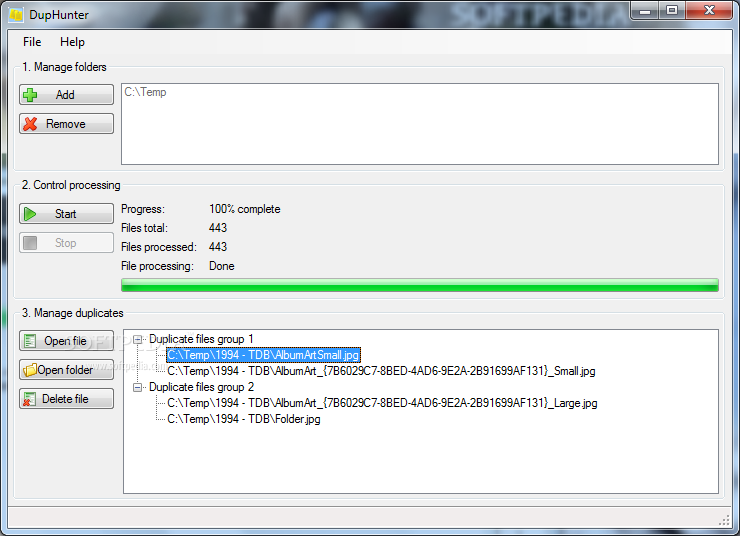
Task: Click the green progress bar
Action: [x=420, y=285]
